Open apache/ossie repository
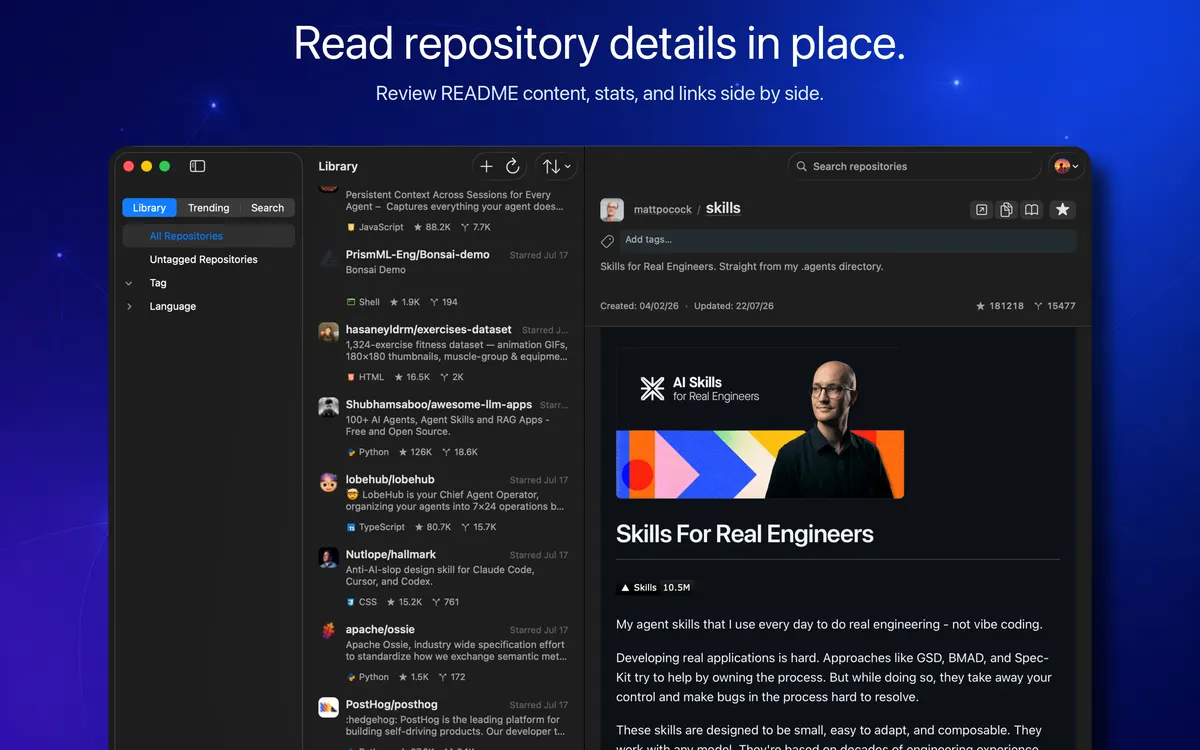Image resolution: width=1200 pixels, height=750 pixels. click(x=380, y=629)
